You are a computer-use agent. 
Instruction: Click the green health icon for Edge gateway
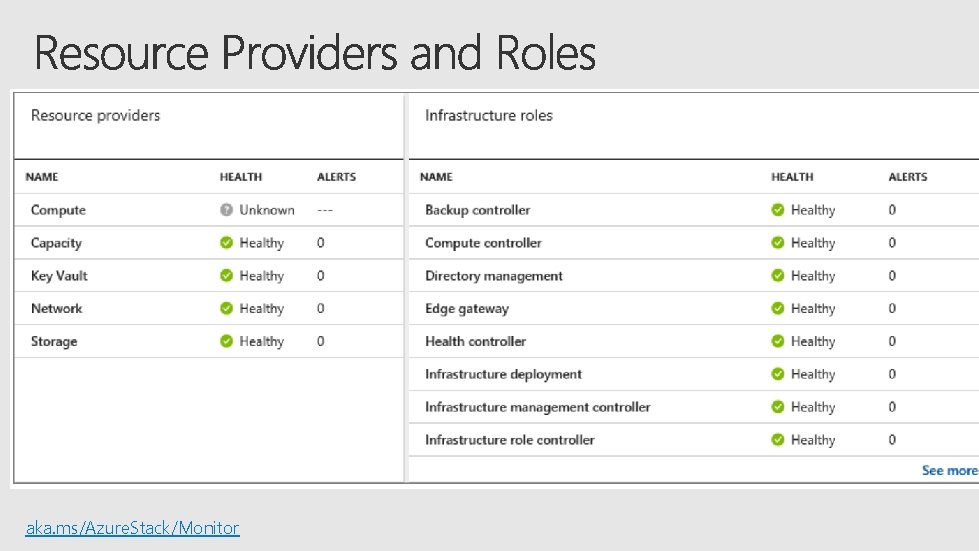[x=778, y=309]
